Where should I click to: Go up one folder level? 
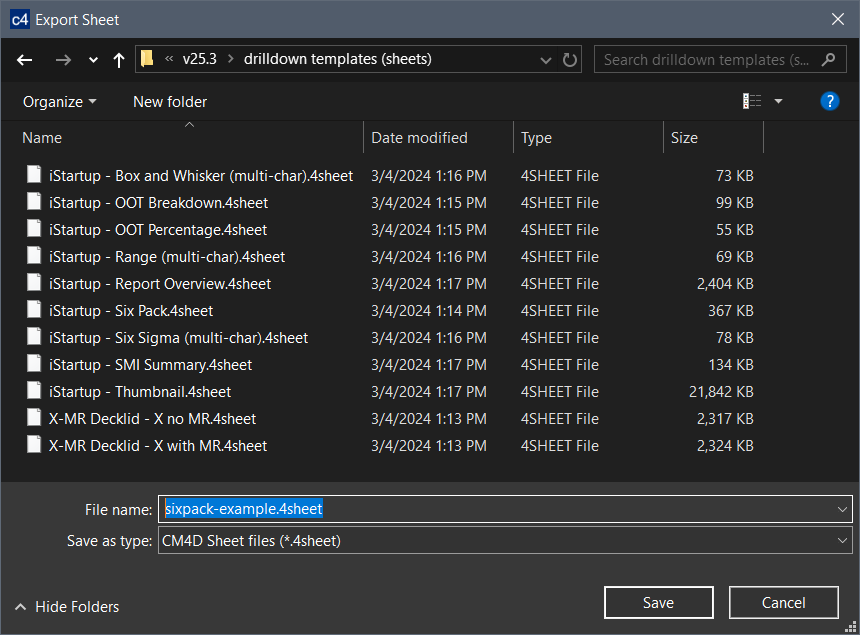pyautogui.click(x=119, y=60)
